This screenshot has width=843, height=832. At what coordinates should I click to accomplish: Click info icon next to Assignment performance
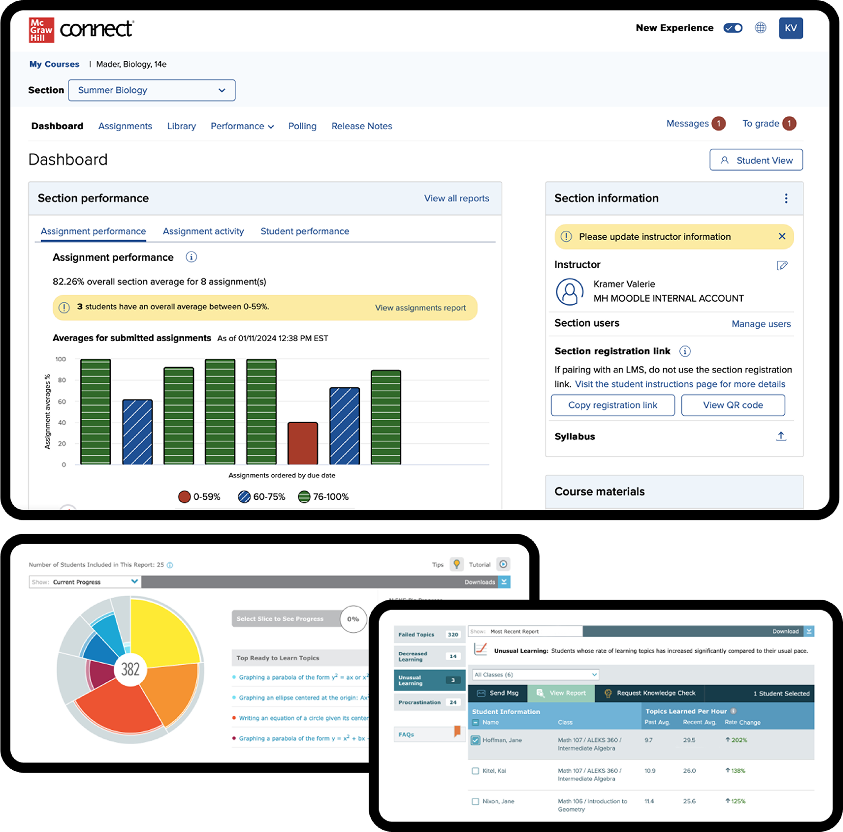click(x=192, y=258)
